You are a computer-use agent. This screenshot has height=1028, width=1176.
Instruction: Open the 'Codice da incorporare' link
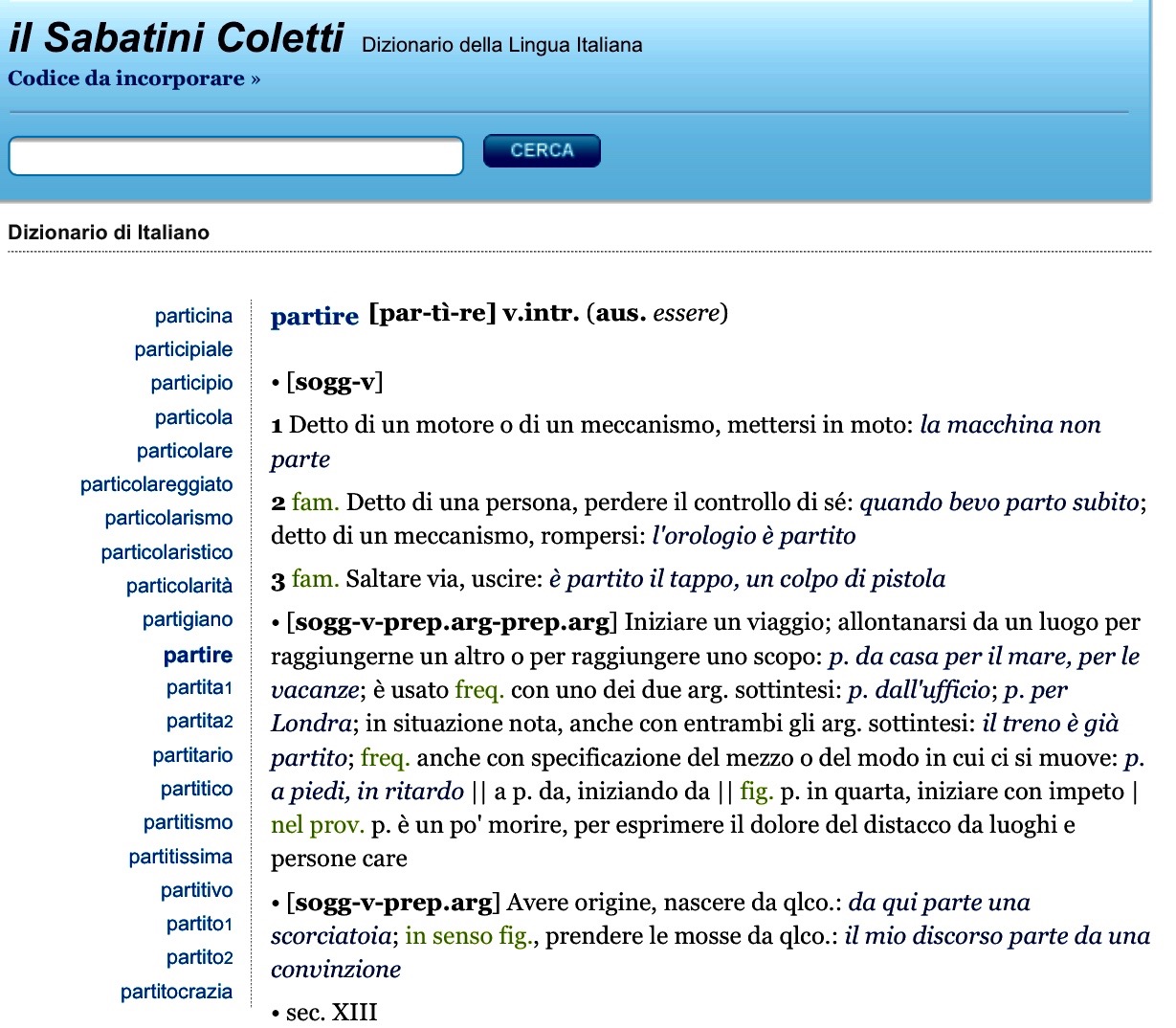133,78
